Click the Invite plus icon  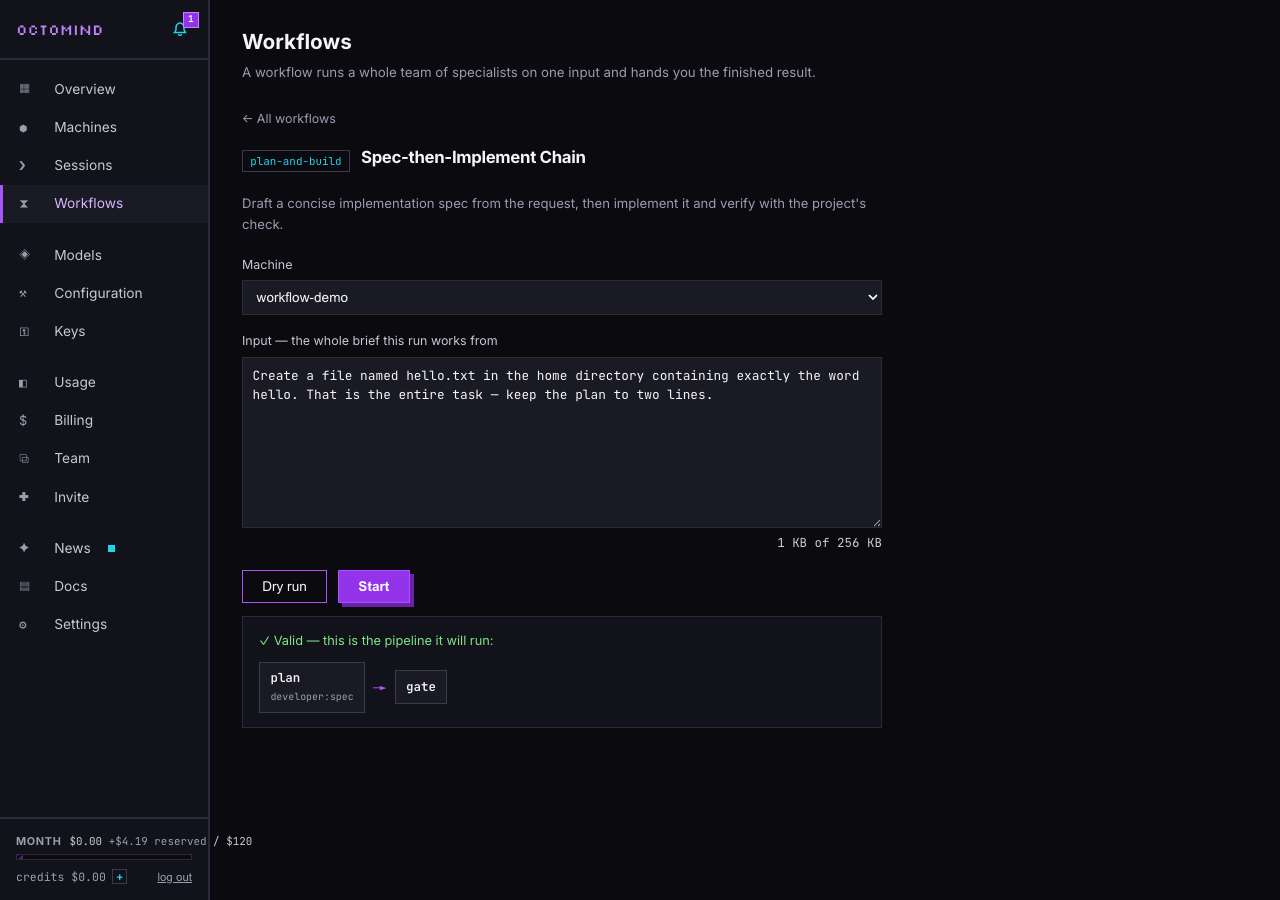click(24, 497)
